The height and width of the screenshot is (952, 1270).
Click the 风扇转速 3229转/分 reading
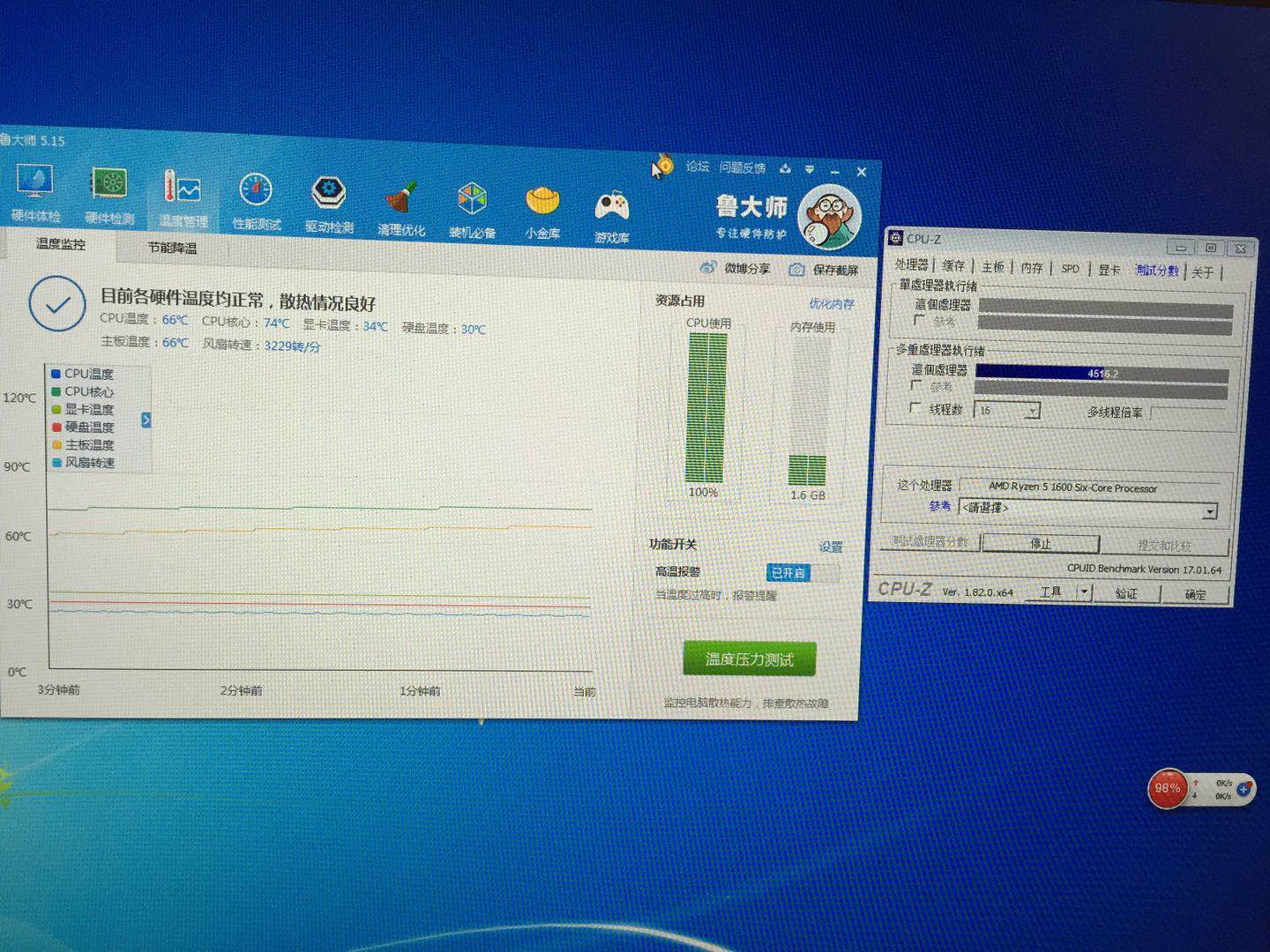[261, 346]
